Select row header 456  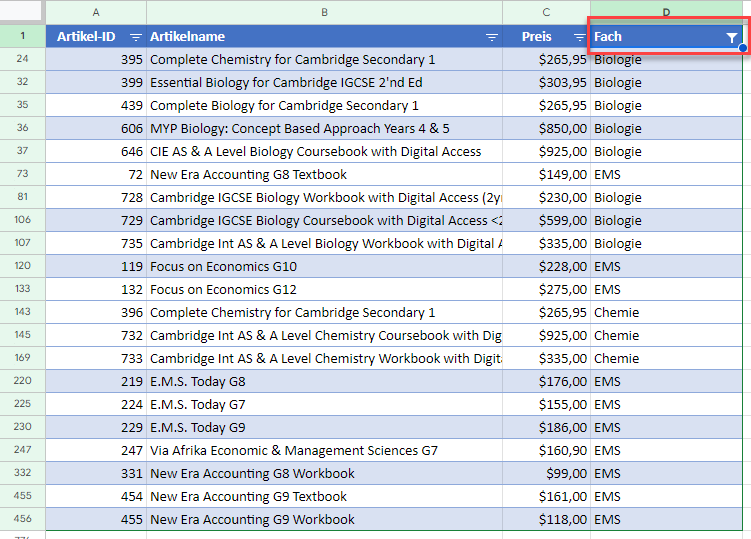(23, 519)
